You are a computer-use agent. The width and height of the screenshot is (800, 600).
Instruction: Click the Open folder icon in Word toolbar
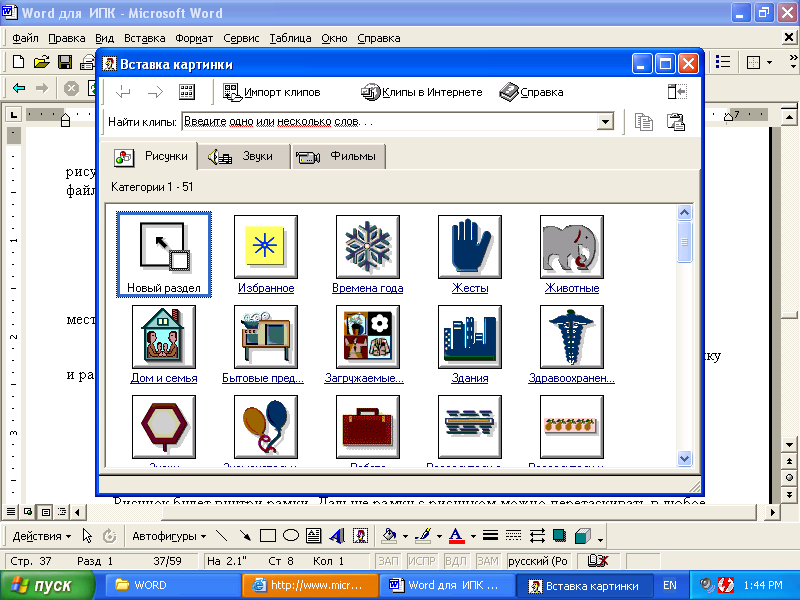pyautogui.click(x=41, y=62)
